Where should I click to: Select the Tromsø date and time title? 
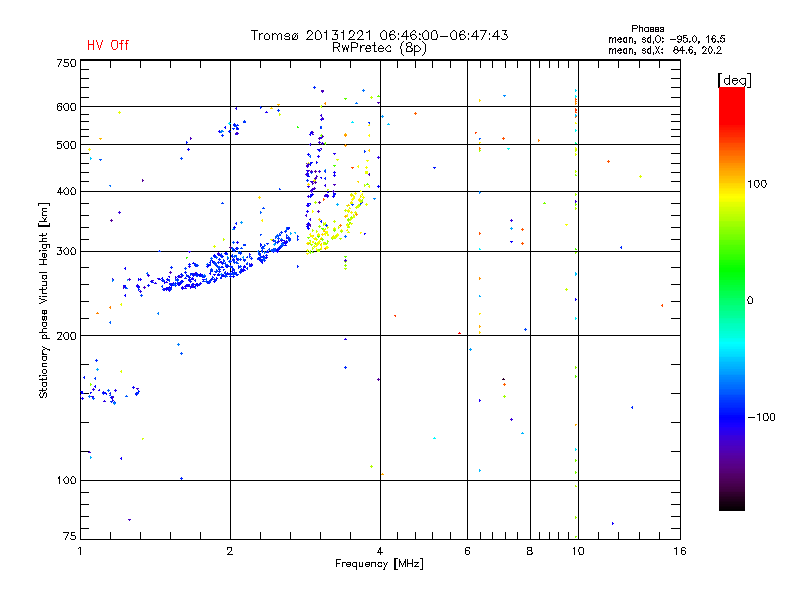(379, 35)
